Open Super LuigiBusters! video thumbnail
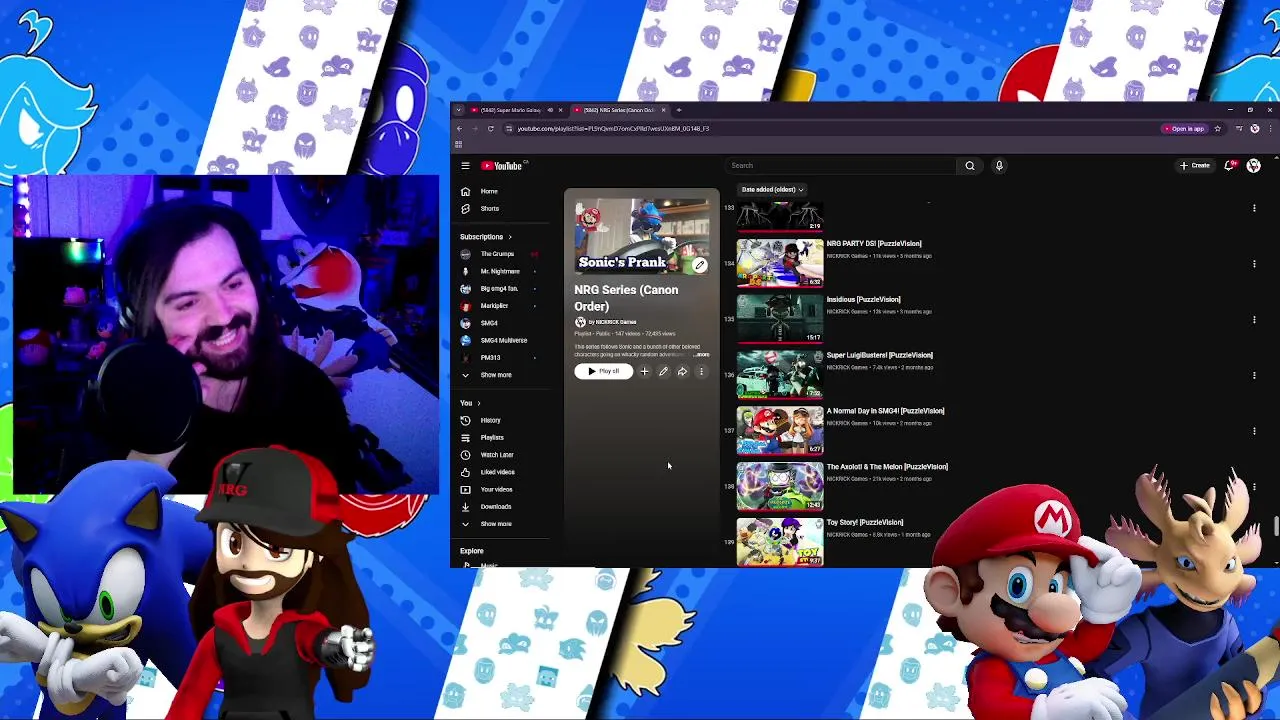This screenshot has width=1280, height=720. (780, 375)
